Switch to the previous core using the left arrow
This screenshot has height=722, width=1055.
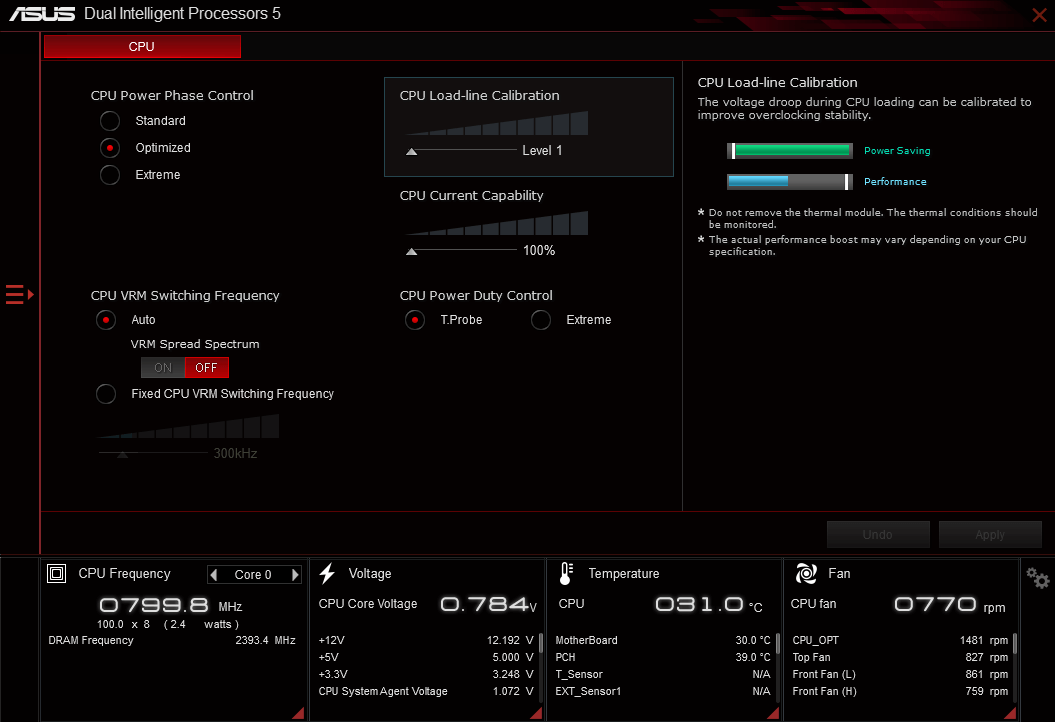[214, 575]
